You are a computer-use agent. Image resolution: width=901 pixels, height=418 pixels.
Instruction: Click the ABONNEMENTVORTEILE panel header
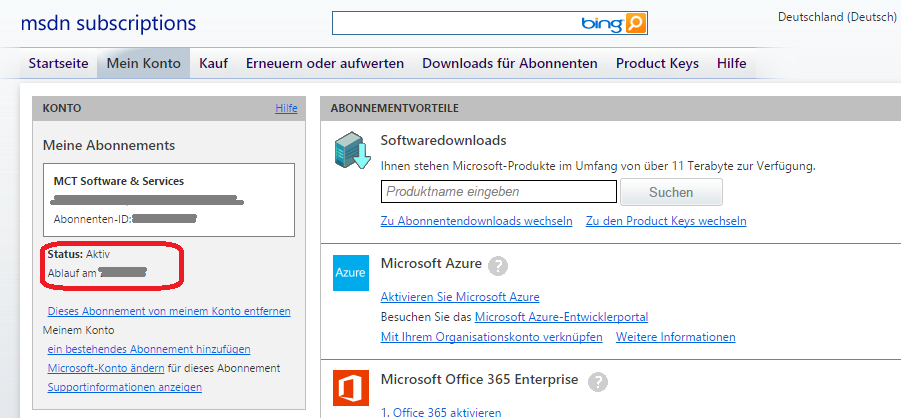tap(610, 108)
